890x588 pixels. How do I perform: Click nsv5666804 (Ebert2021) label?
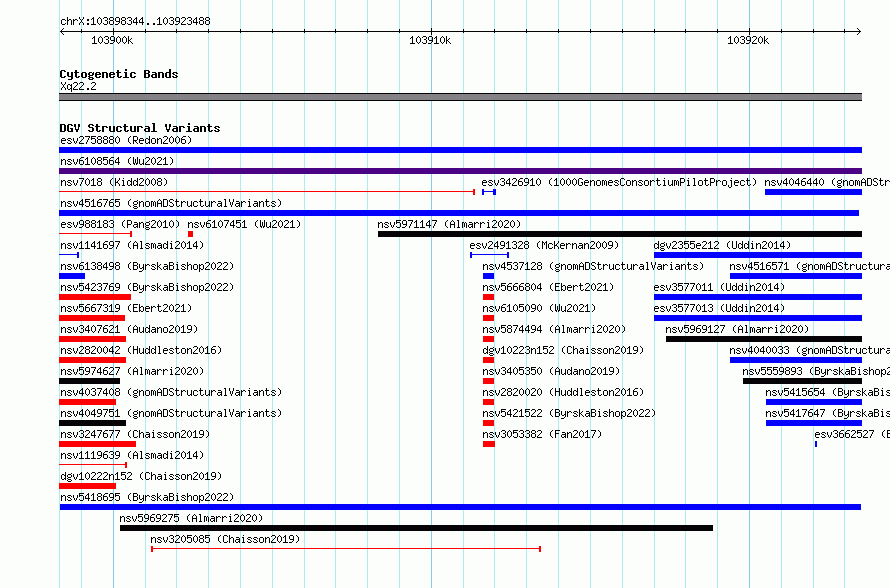pos(548,287)
